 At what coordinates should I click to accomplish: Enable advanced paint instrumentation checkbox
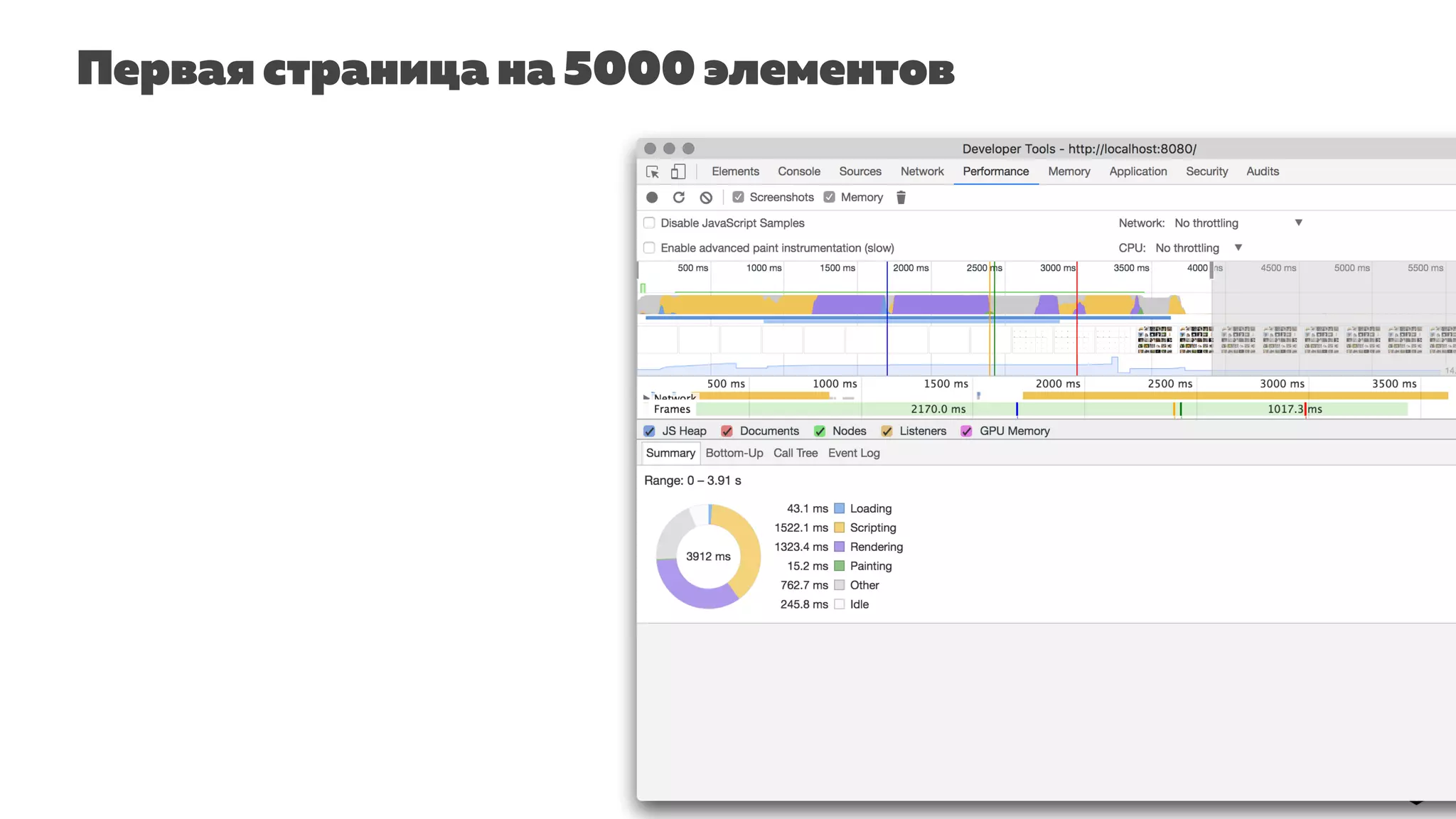649,247
